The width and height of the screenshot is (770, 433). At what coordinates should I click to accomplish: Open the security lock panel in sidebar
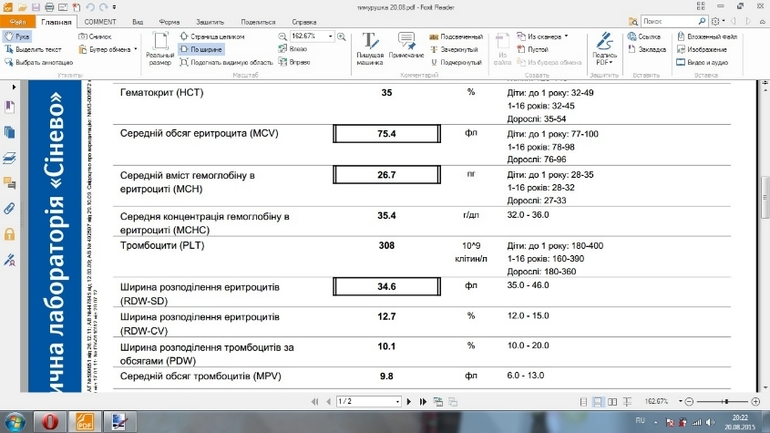pyautogui.click(x=10, y=235)
